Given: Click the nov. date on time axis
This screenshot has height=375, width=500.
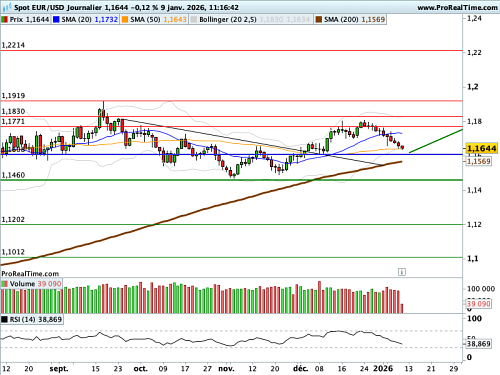Looking at the screenshot, I should pyautogui.click(x=226, y=369).
